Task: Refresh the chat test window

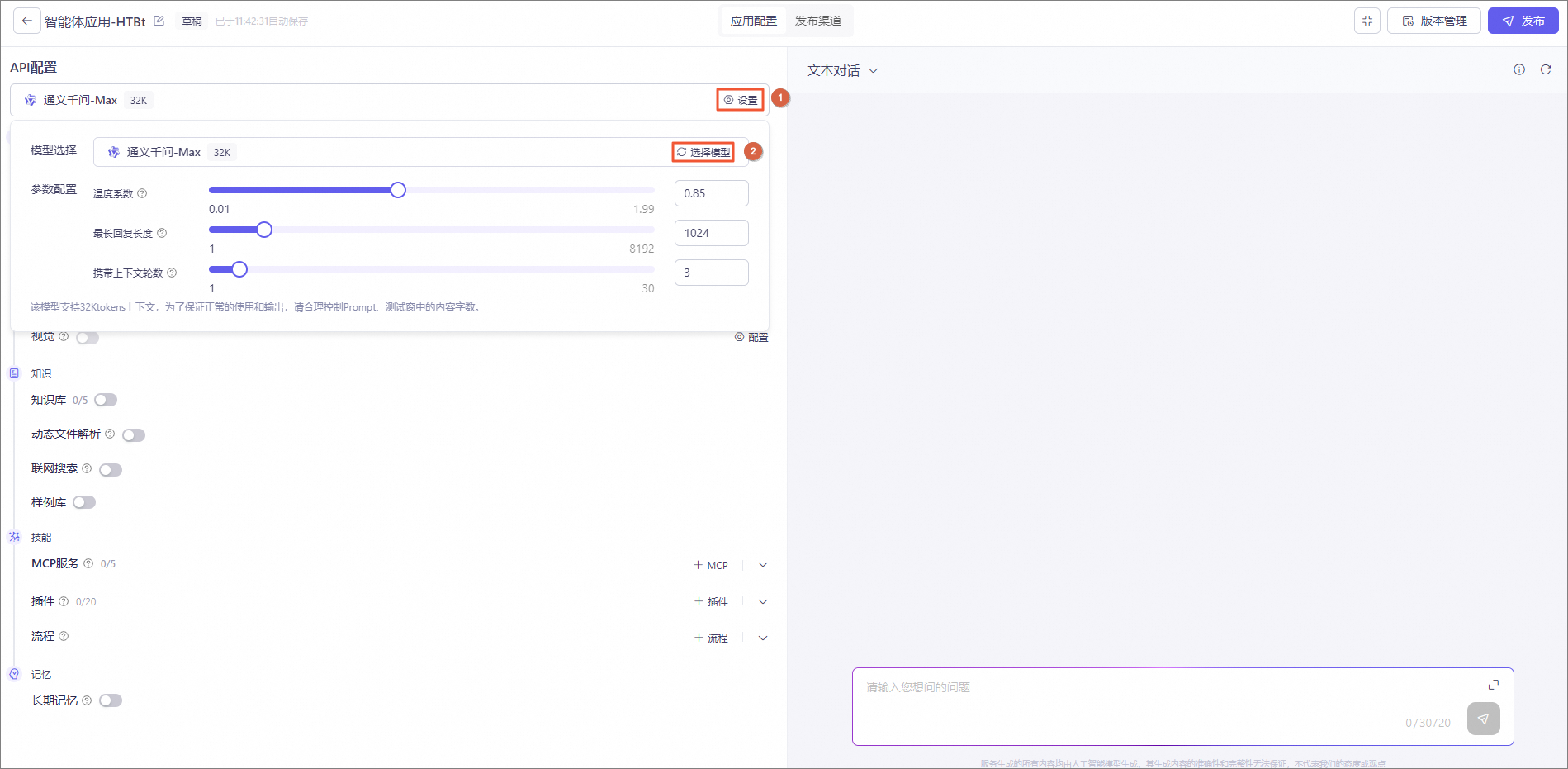Action: (1546, 69)
